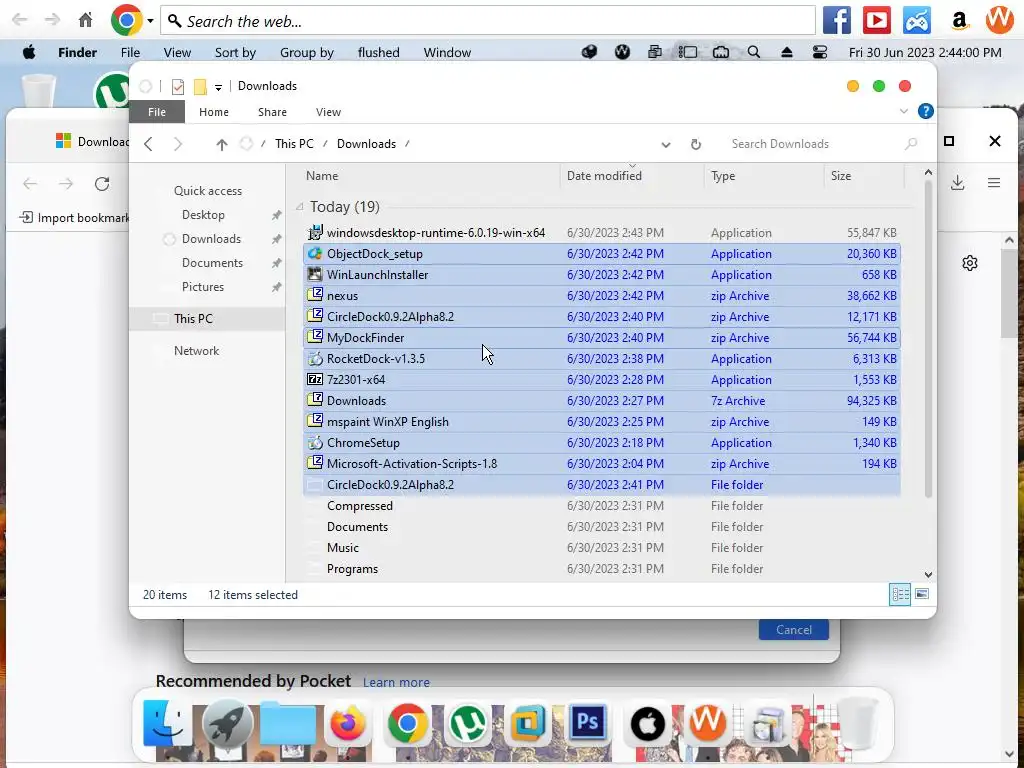Click the Apple menu logo
The width and height of the screenshot is (1024, 768).
point(29,52)
